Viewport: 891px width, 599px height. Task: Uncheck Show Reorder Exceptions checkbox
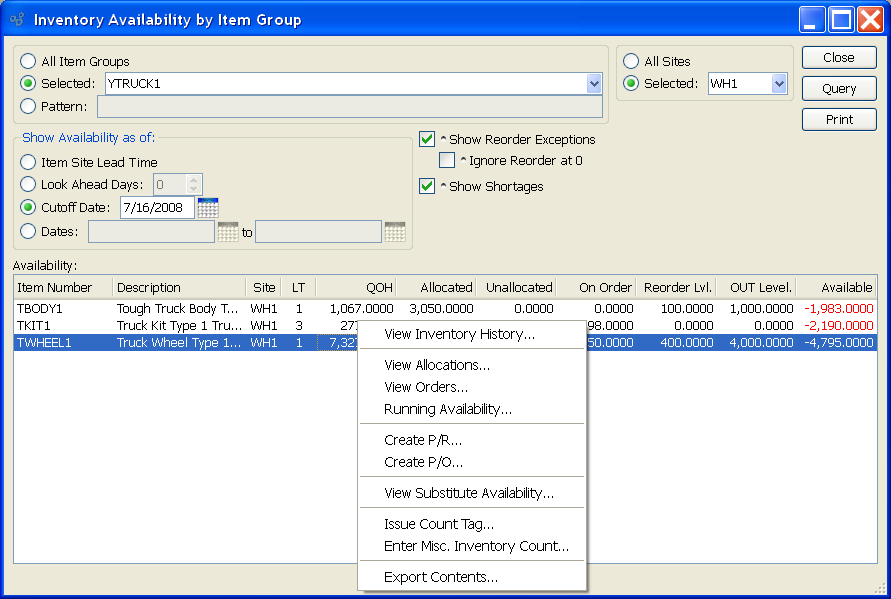coord(428,140)
